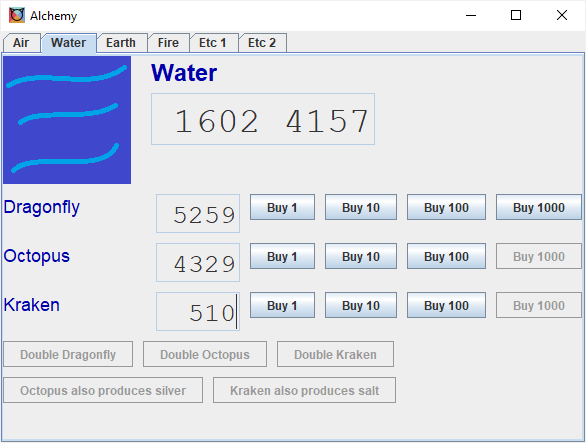Switch to the Etc 2 tab
The width and height of the screenshot is (586, 443).
coord(262,43)
